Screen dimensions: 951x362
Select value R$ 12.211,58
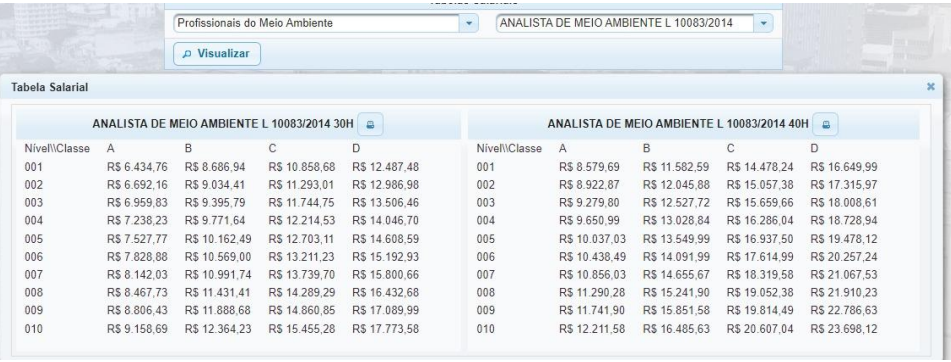tap(593, 329)
